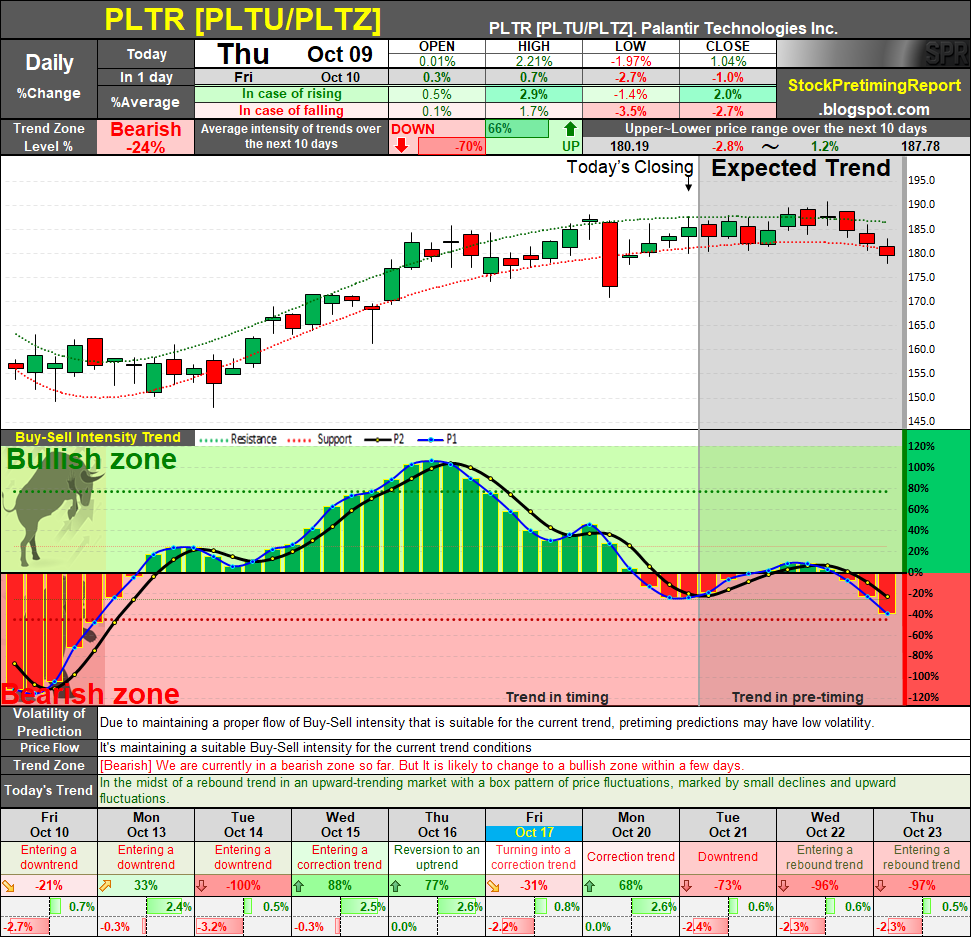Select the P1 legend entry
971x937 pixels.
[437, 439]
